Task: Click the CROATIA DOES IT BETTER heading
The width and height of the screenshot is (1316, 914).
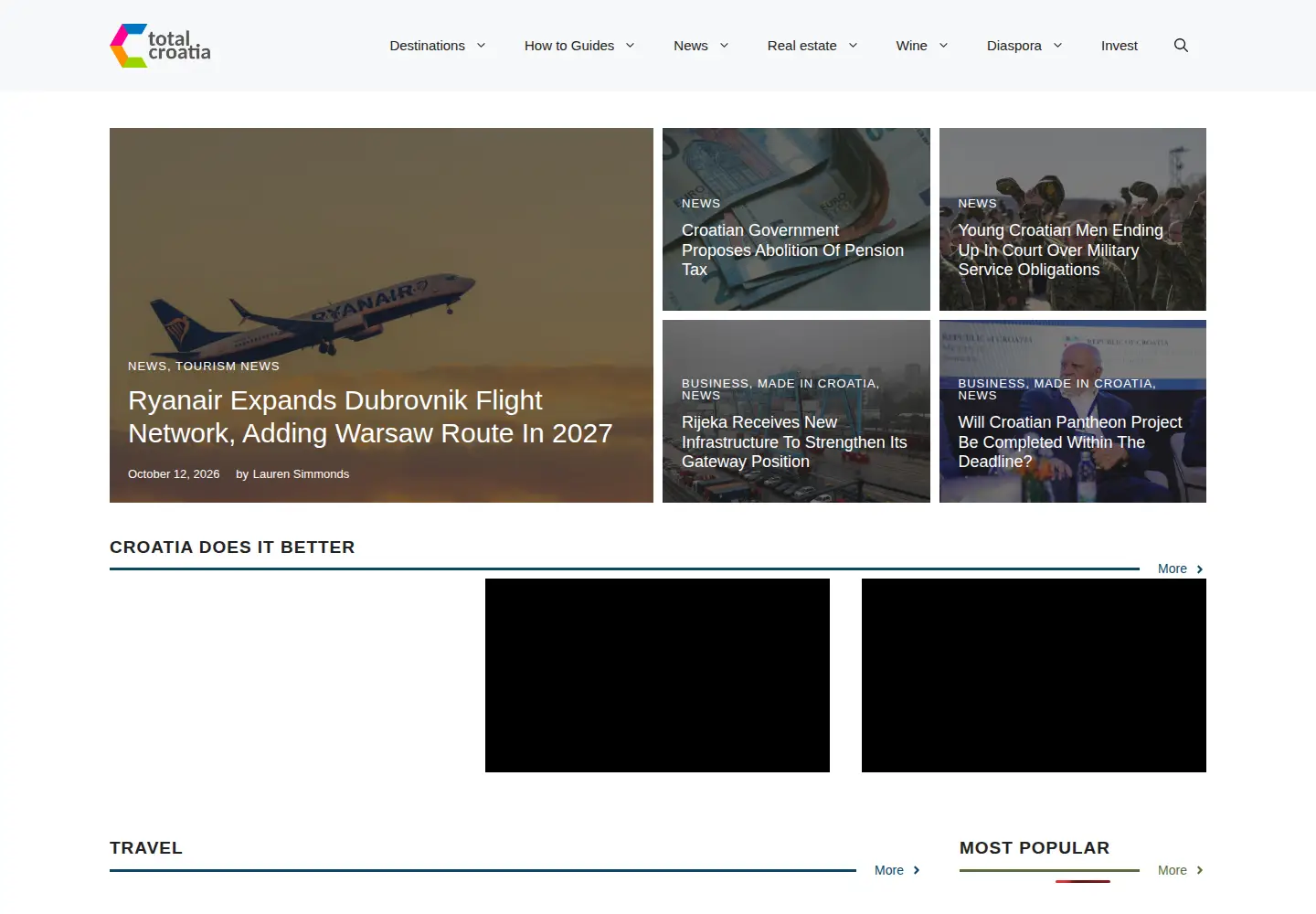Action: pos(232,547)
